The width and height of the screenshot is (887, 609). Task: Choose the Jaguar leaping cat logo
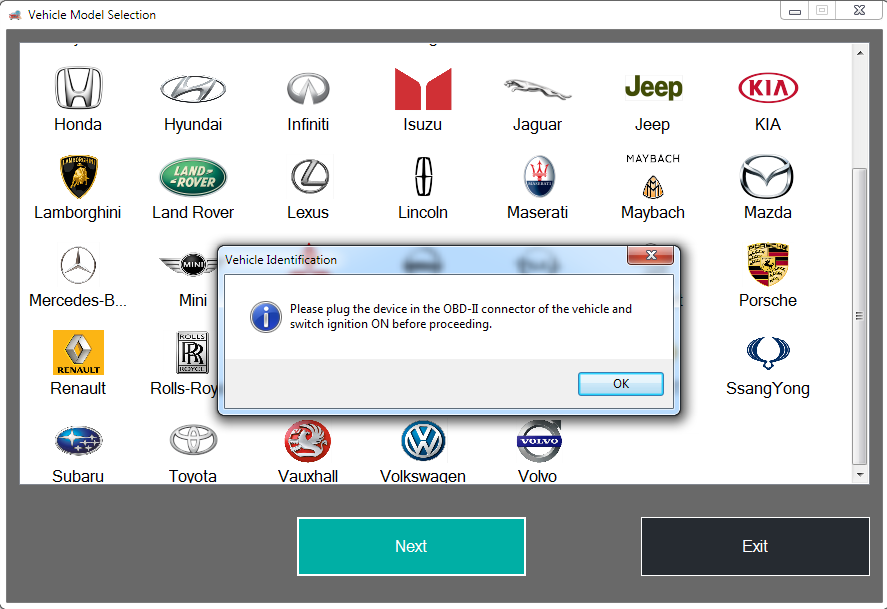click(x=537, y=89)
